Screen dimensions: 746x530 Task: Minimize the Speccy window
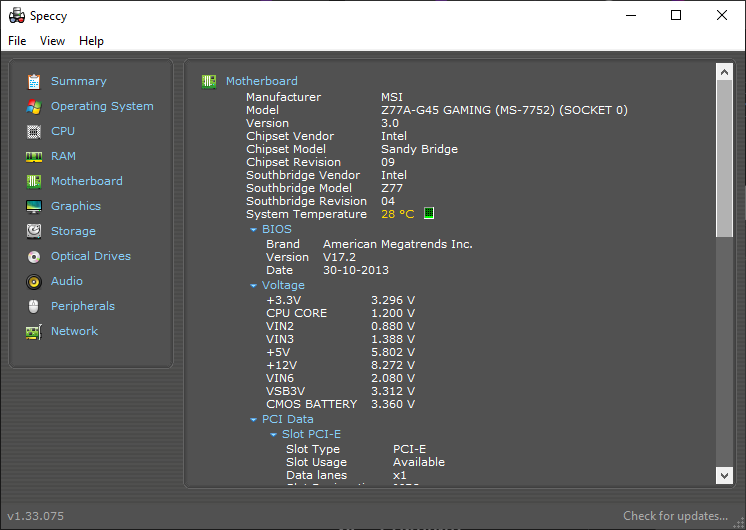[631, 16]
